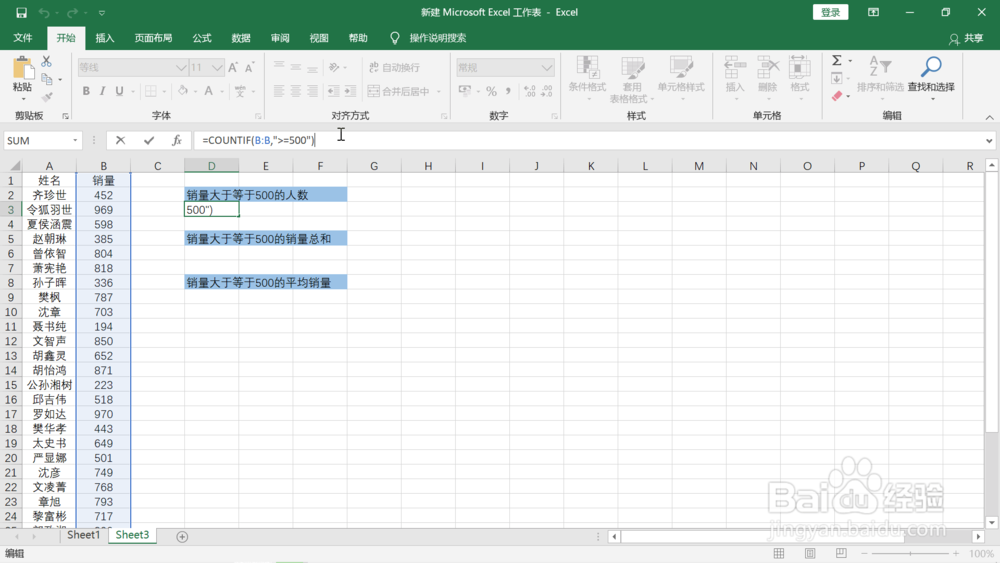
Task: Click the Cut scissors icon
Action: click(x=47, y=62)
